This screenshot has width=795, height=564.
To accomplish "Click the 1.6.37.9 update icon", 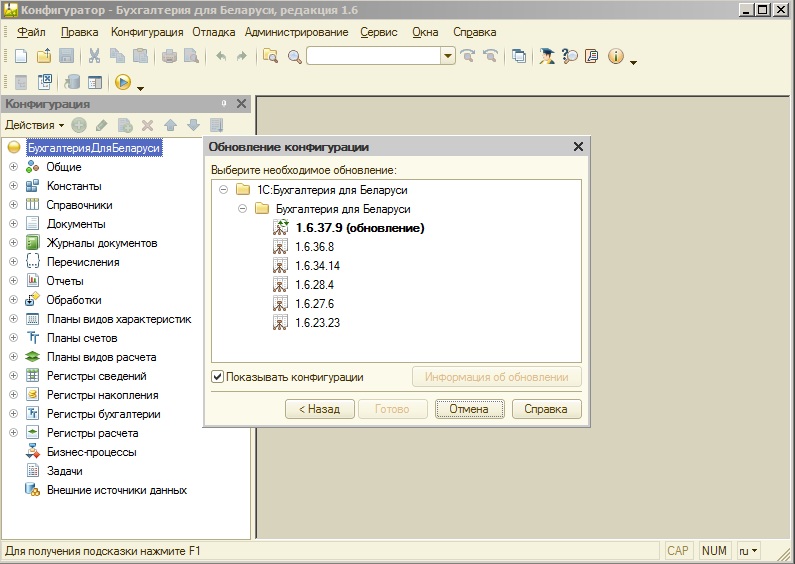I will click(280, 228).
